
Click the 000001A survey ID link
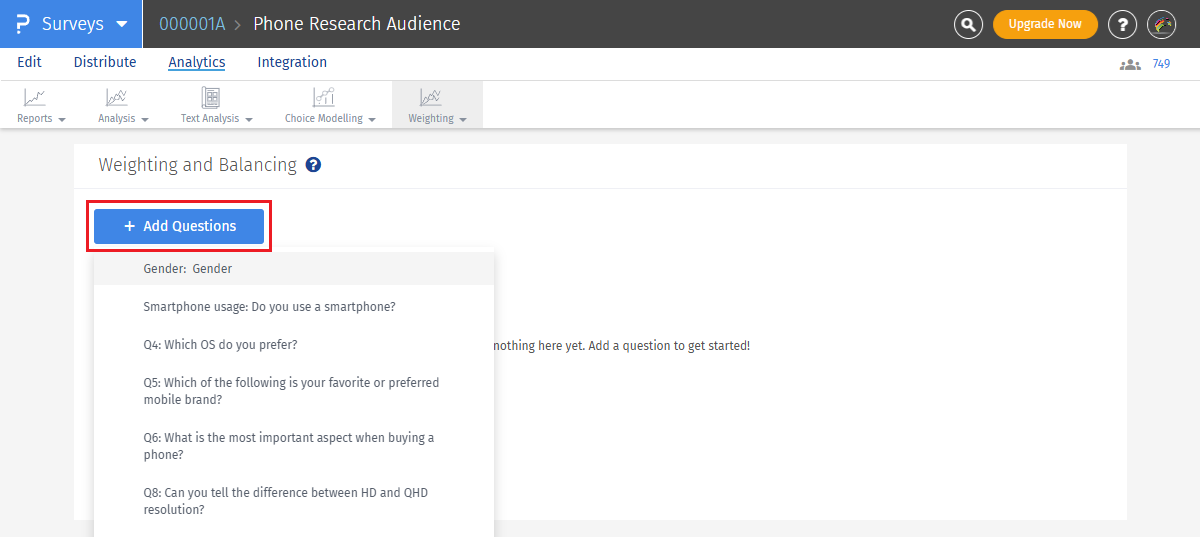(x=192, y=24)
